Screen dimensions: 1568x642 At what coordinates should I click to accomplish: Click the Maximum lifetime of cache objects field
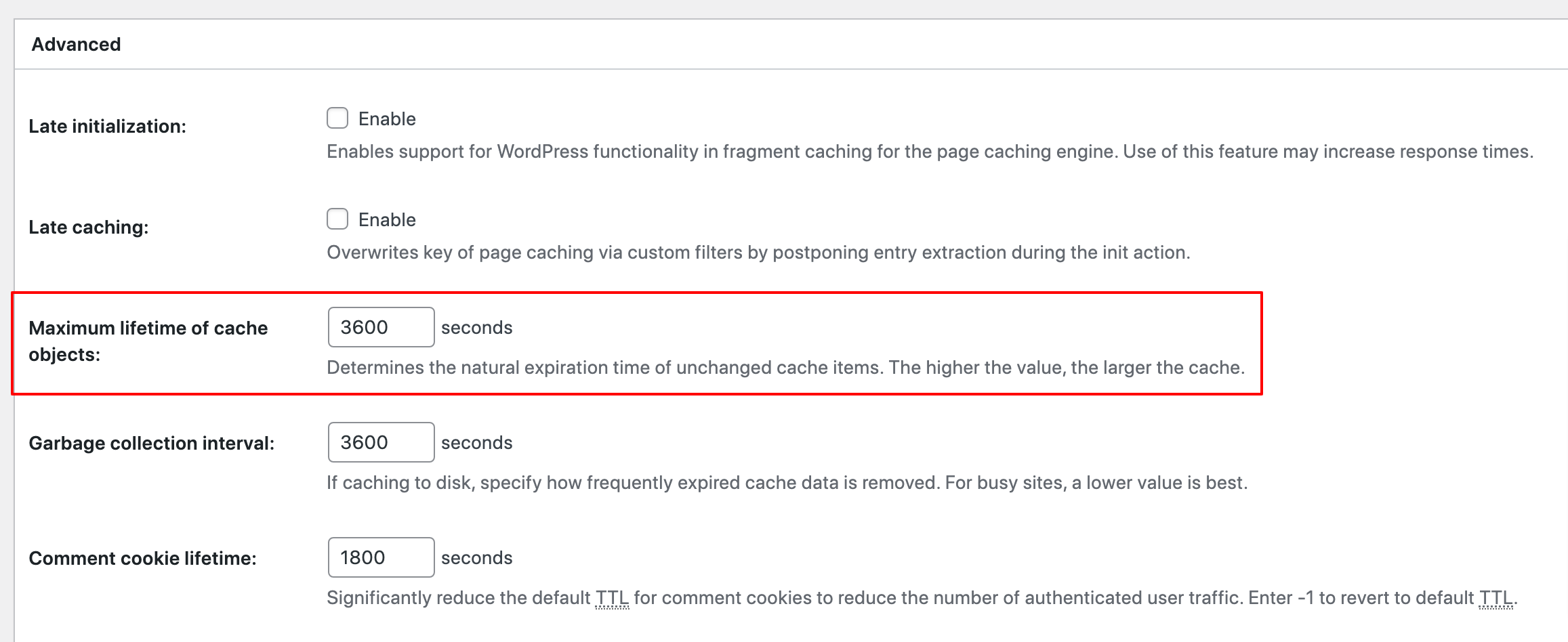pyautogui.click(x=381, y=328)
